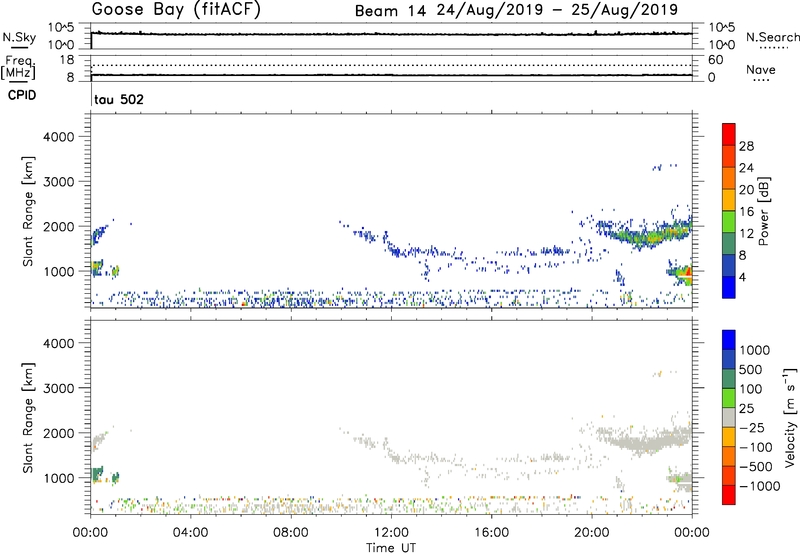
Task: Click the "Nave" legend label
Action: pyautogui.click(x=761, y=69)
